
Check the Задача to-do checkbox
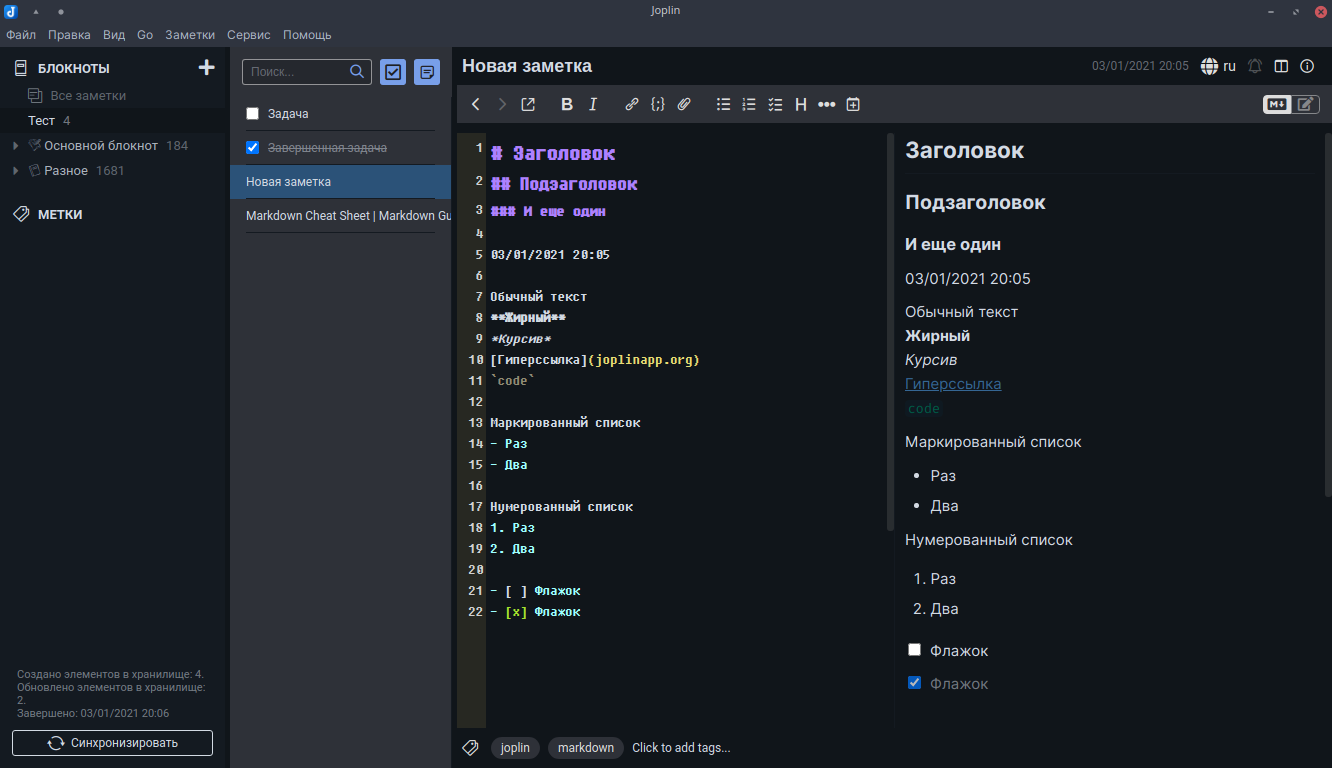click(253, 114)
